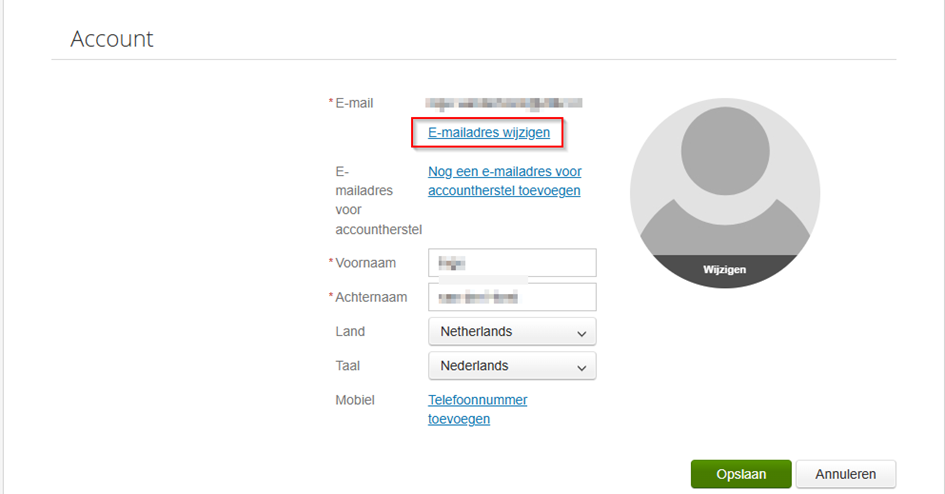The height and width of the screenshot is (494, 945).
Task: Click the Account page heading
Action: [x=112, y=39]
